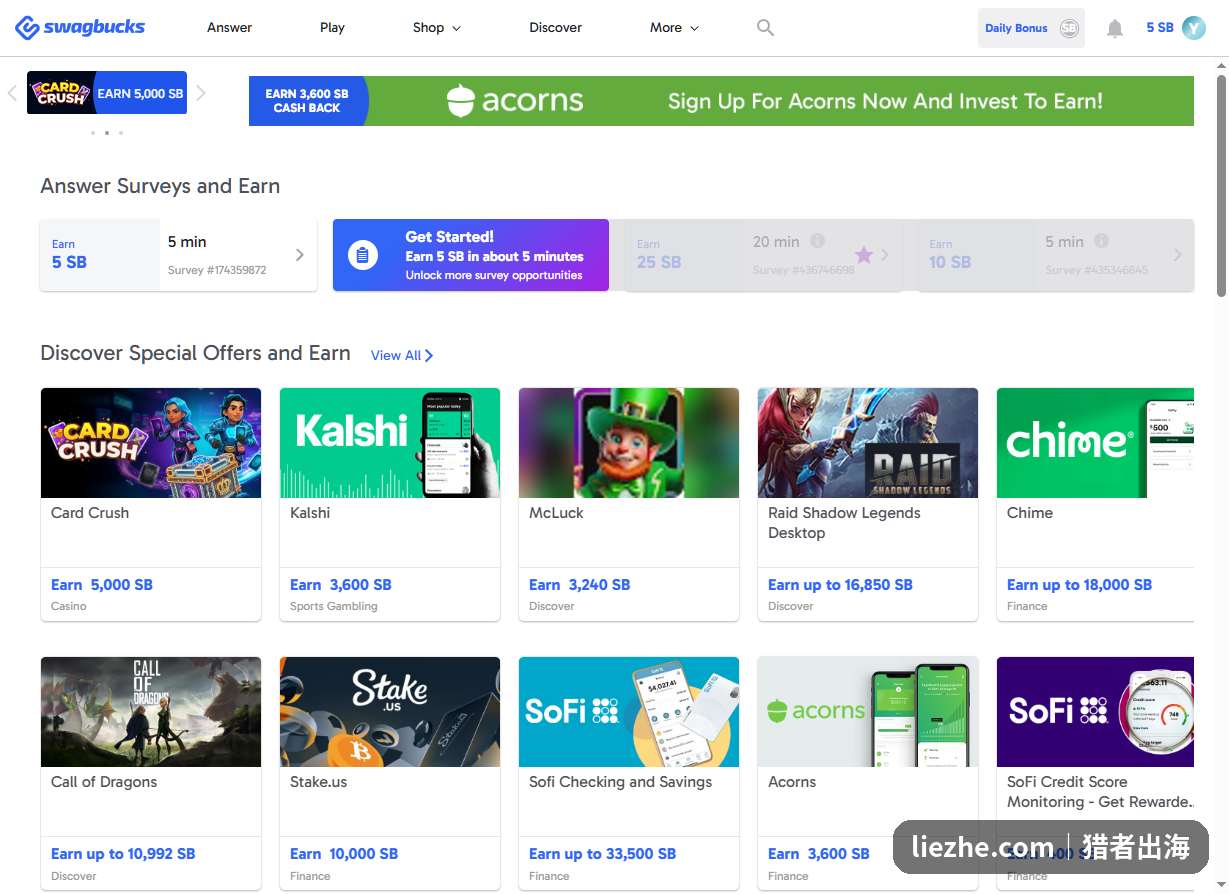Viewport: 1229px width, 894px height.
Task: Click the Sports Gambling category label
Action: pos(334,606)
